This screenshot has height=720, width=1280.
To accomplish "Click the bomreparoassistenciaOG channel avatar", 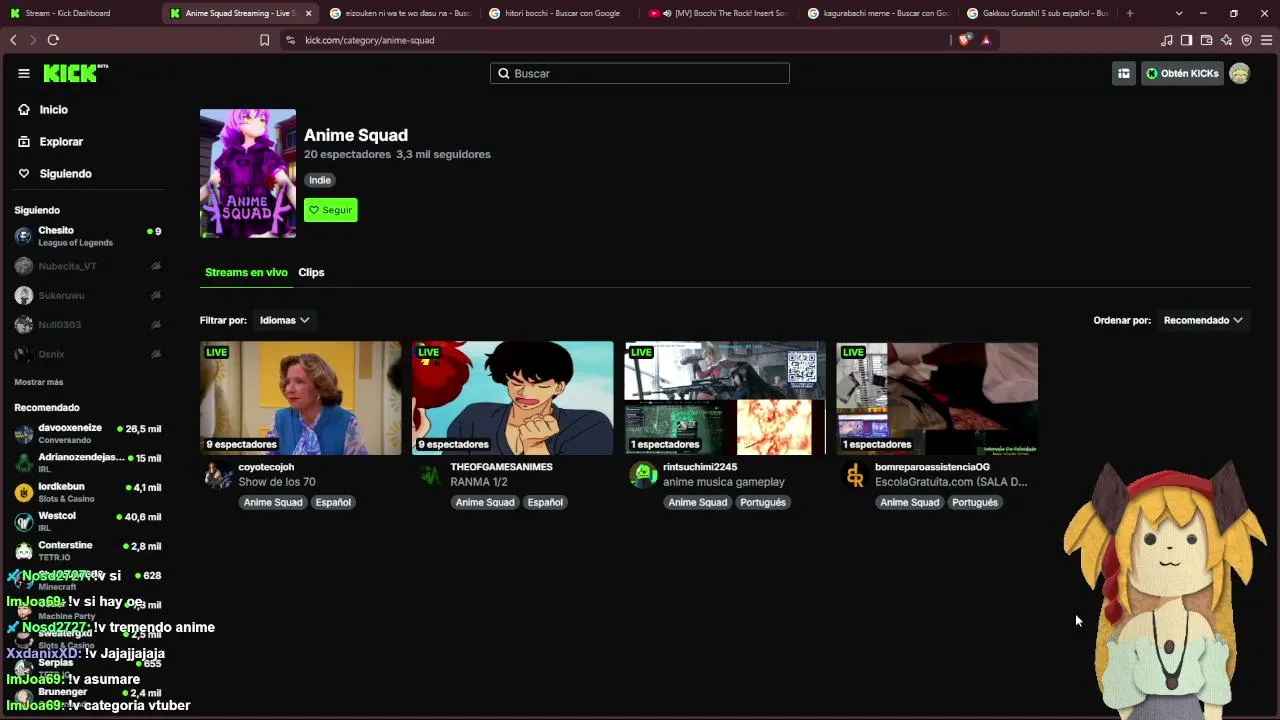I will click(x=855, y=475).
